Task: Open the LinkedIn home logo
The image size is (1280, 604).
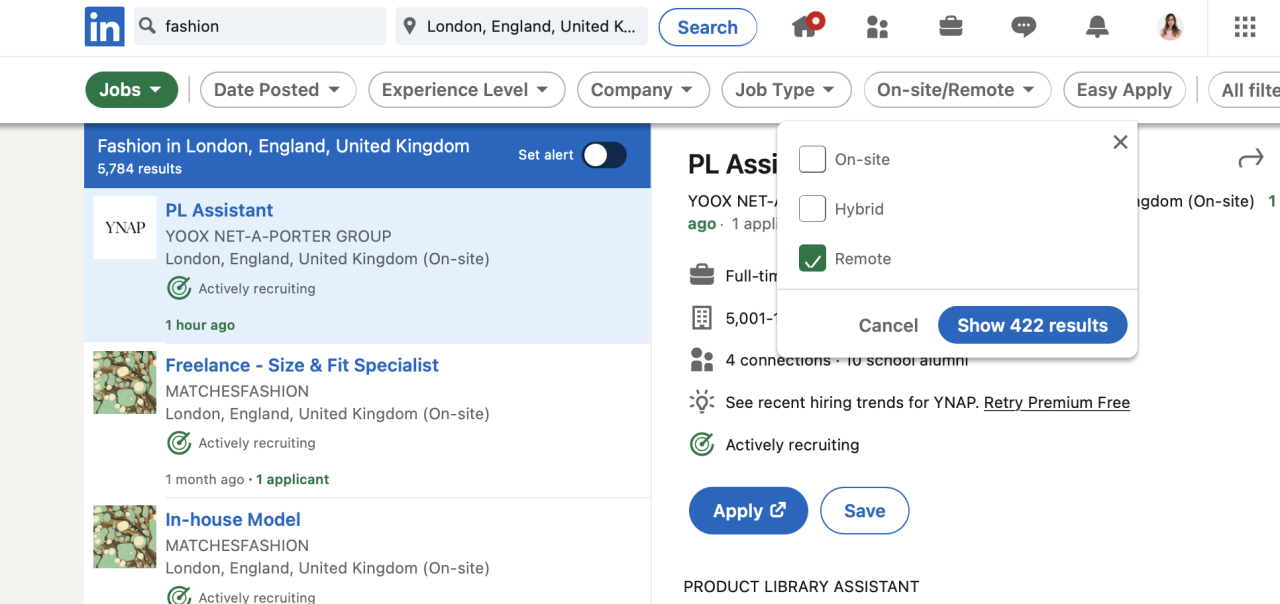Action: click(x=104, y=27)
